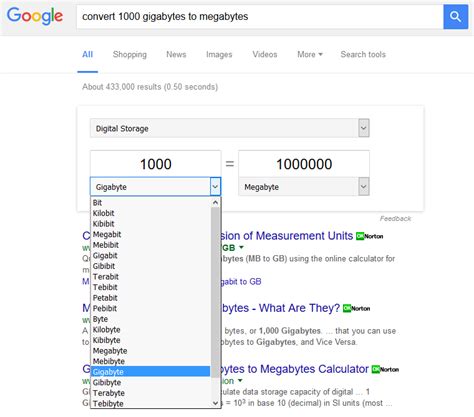Screen dimensions: 474x417
Task: Select Gibibyte from the unit list
Action: click(151, 382)
